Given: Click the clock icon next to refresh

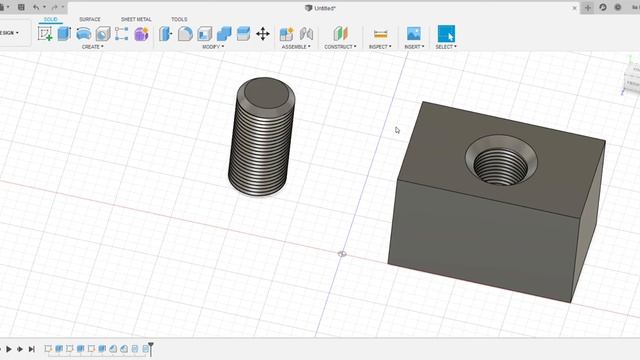Looking at the screenshot, I should tap(618, 7).
